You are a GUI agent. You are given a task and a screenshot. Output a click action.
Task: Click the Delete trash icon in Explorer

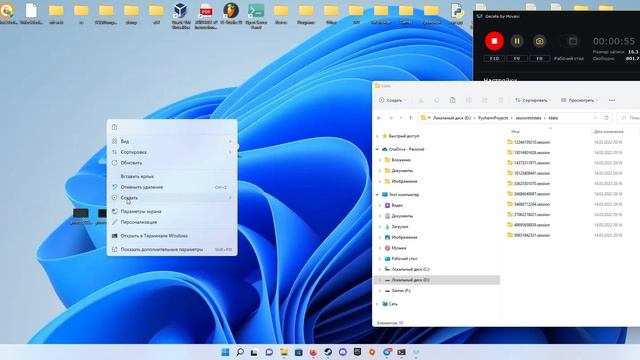[x=500, y=100]
